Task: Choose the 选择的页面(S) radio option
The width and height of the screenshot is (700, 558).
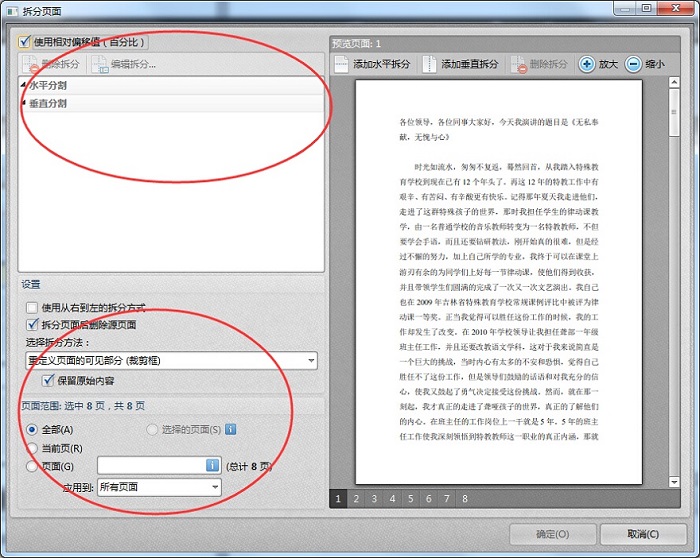Action: pos(152,429)
